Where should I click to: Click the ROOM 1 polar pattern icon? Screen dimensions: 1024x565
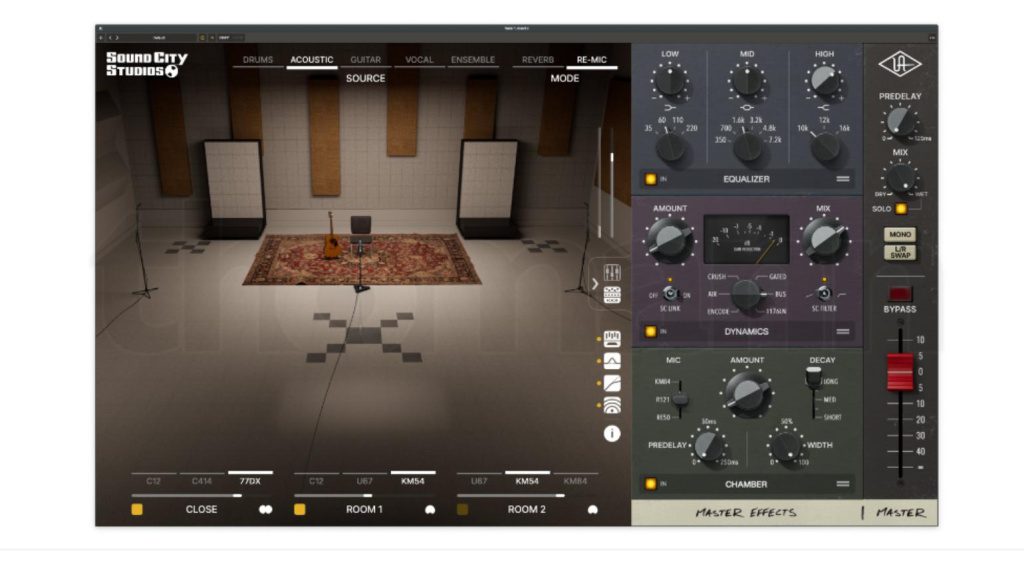tap(430, 509)
